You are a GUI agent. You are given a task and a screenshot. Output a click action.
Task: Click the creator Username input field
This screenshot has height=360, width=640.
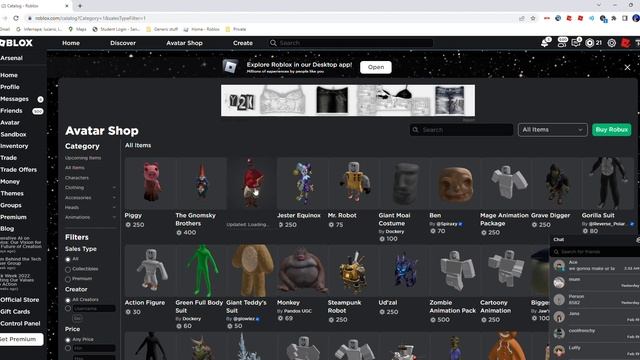tap(94, 309)
